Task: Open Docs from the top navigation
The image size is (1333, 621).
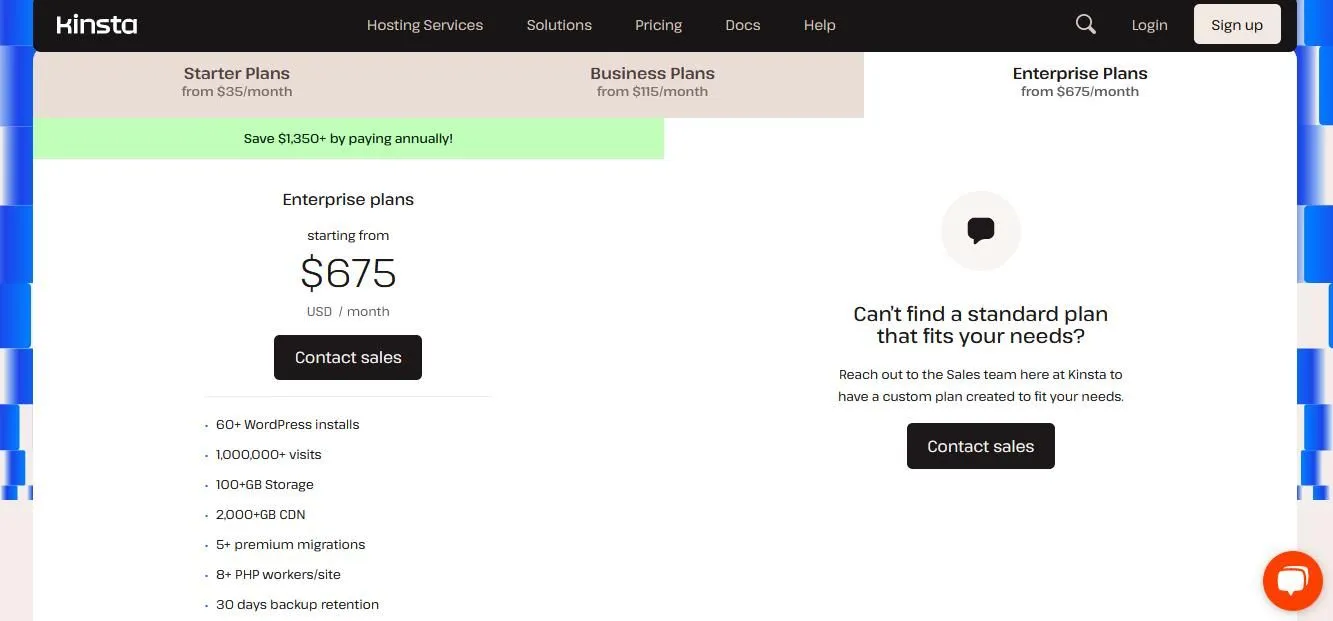Action: pos(742,25)
